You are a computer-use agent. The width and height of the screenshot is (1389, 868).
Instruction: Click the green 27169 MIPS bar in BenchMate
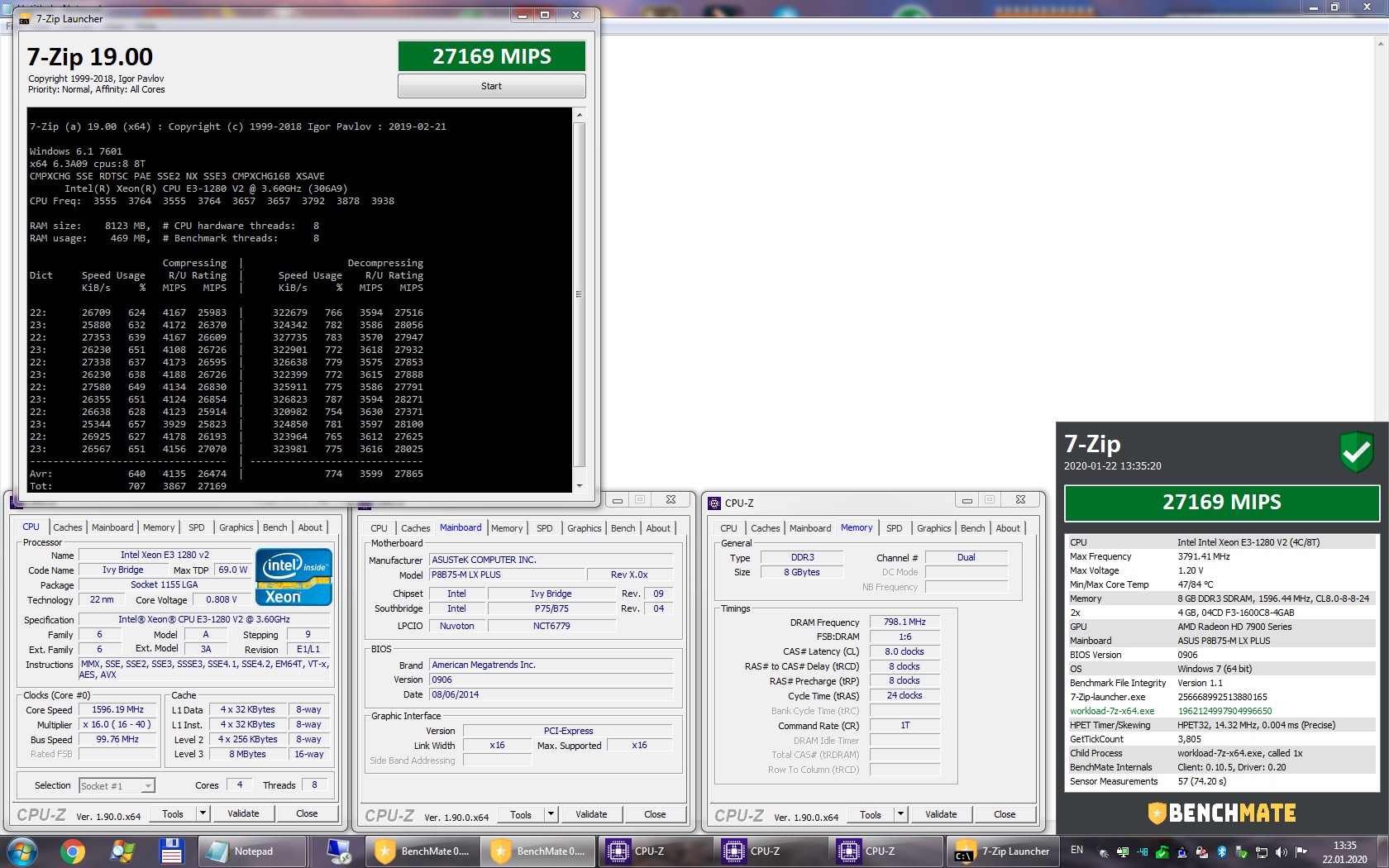(x=1221, y=503)
